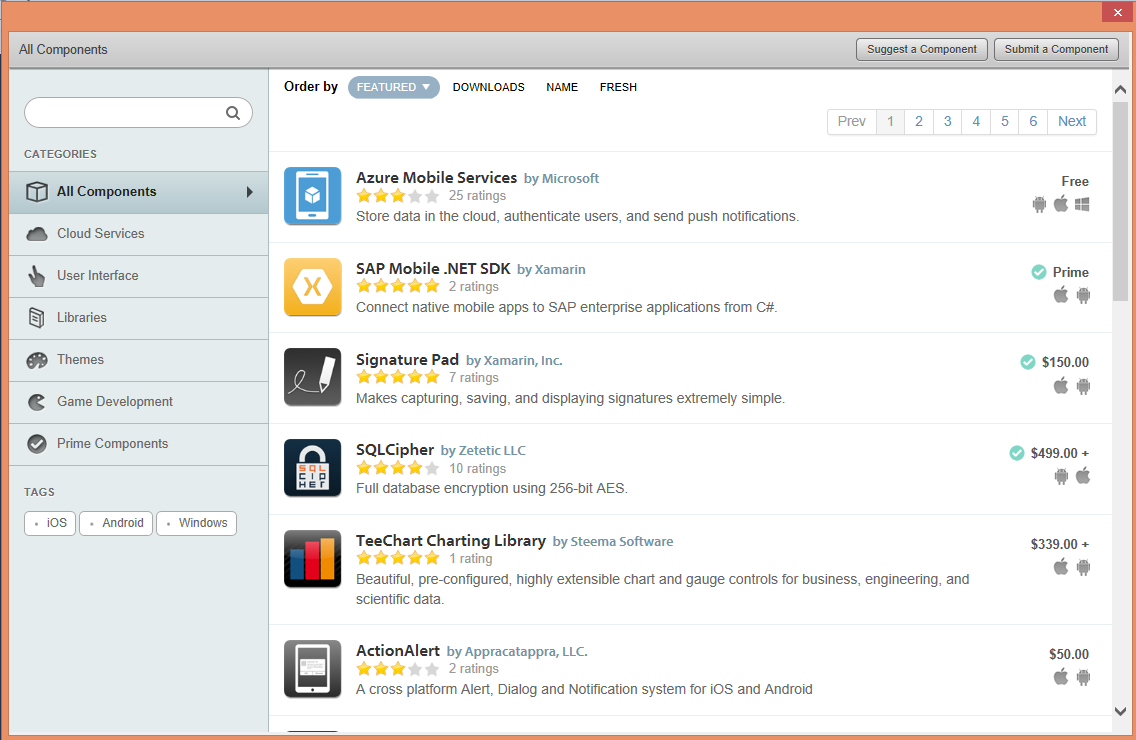The height and width of the screenshot is (740, 1136).
Task: Open the by Steema Software publisher link
Action: tap(613, 541)
